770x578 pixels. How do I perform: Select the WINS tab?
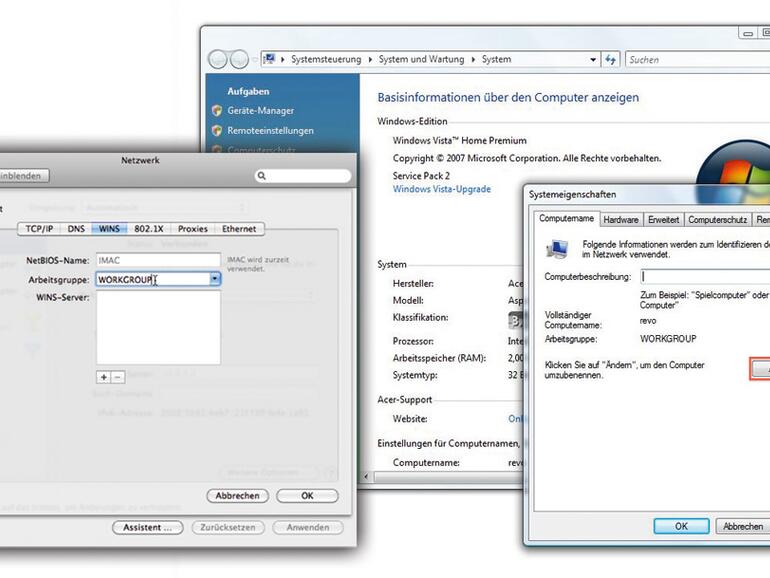(109, 229)
